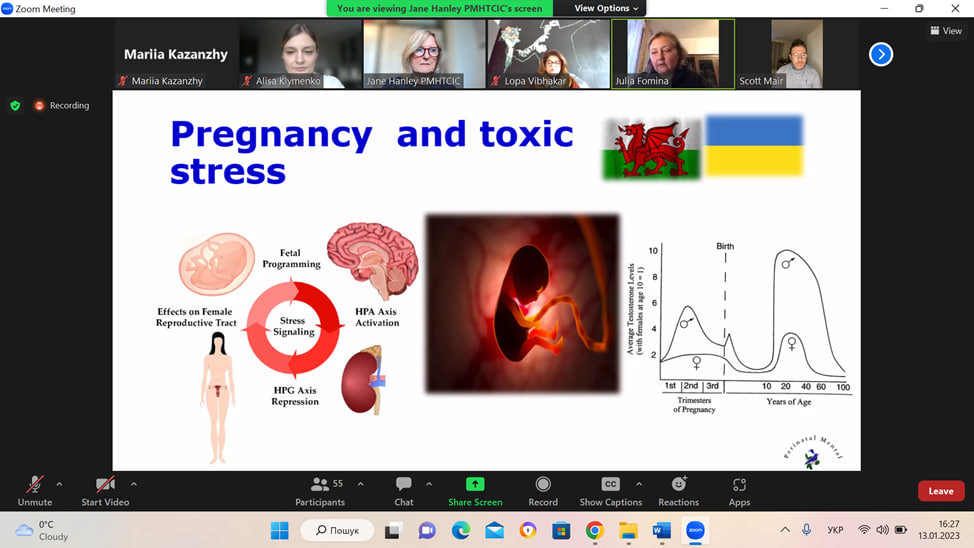Show next participants with blue arrow

[880, 54]
